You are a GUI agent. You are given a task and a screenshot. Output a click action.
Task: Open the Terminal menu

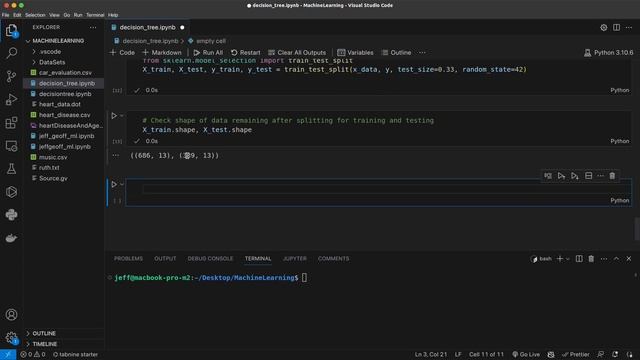(95, 15)
